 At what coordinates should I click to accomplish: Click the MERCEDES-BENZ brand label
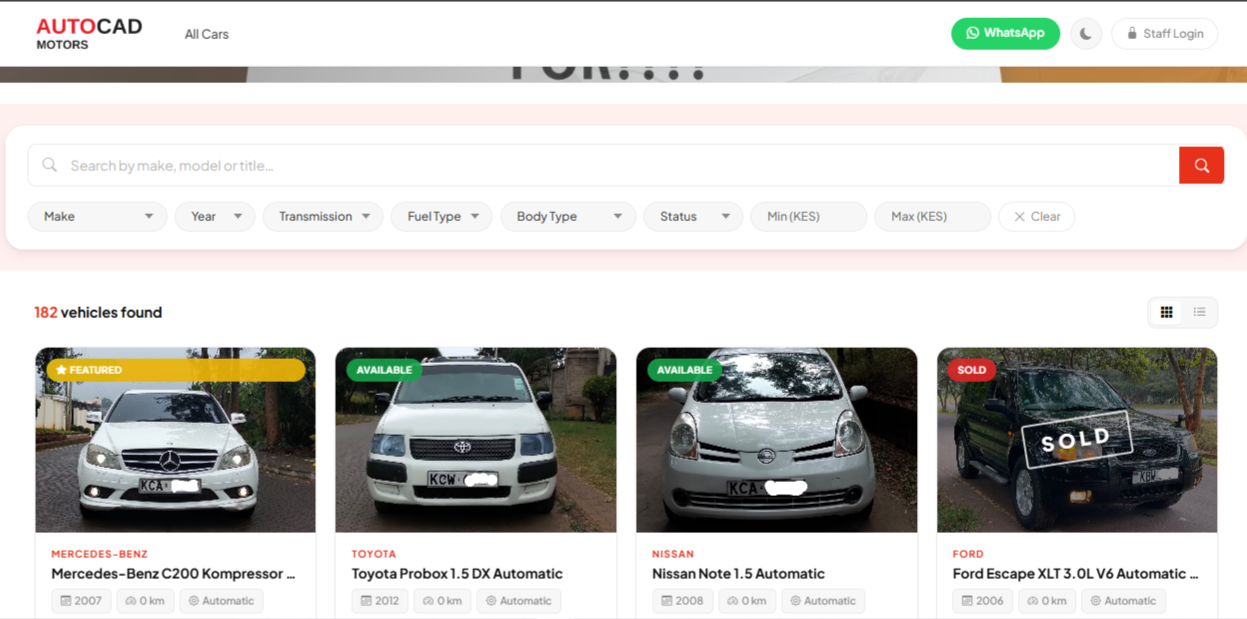(x=99, y=554)
